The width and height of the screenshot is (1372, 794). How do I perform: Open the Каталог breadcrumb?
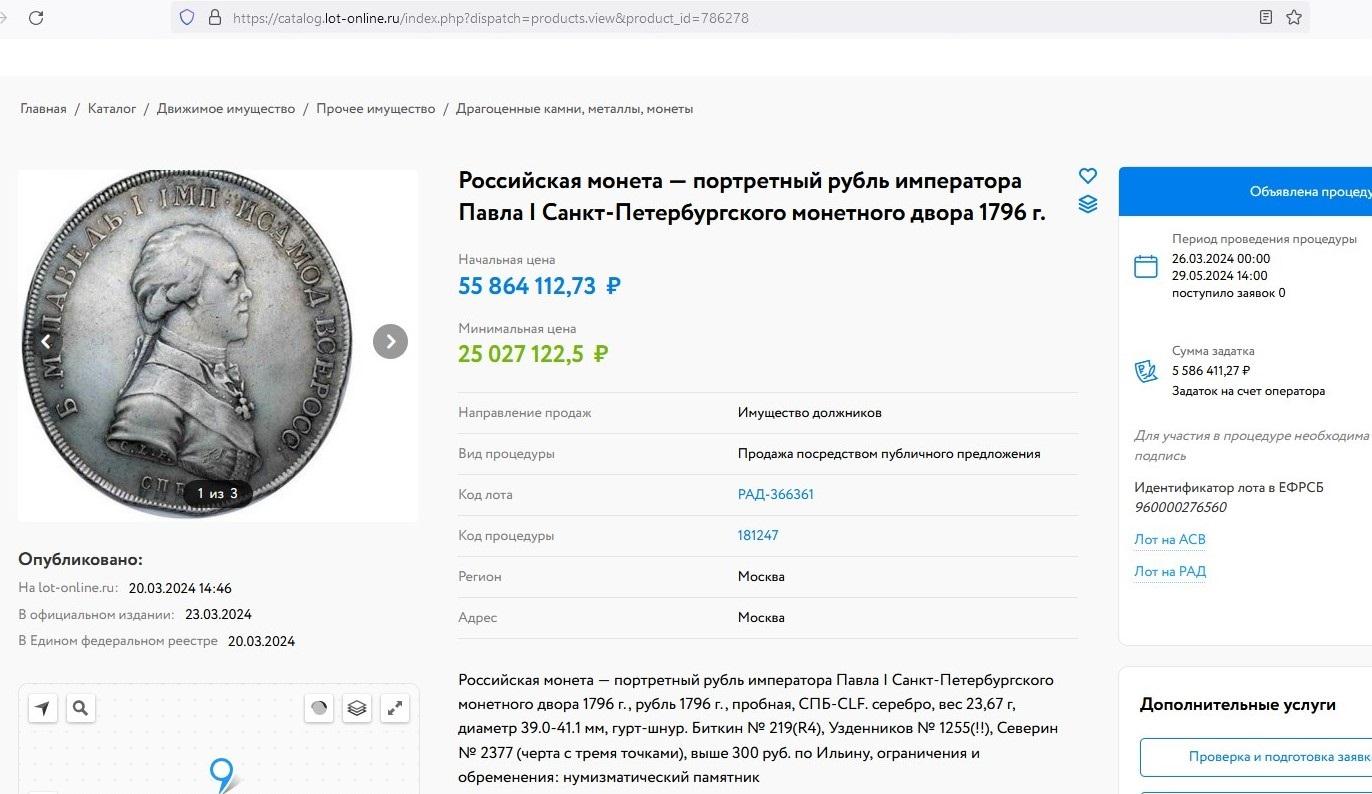[x=112, y=109]
